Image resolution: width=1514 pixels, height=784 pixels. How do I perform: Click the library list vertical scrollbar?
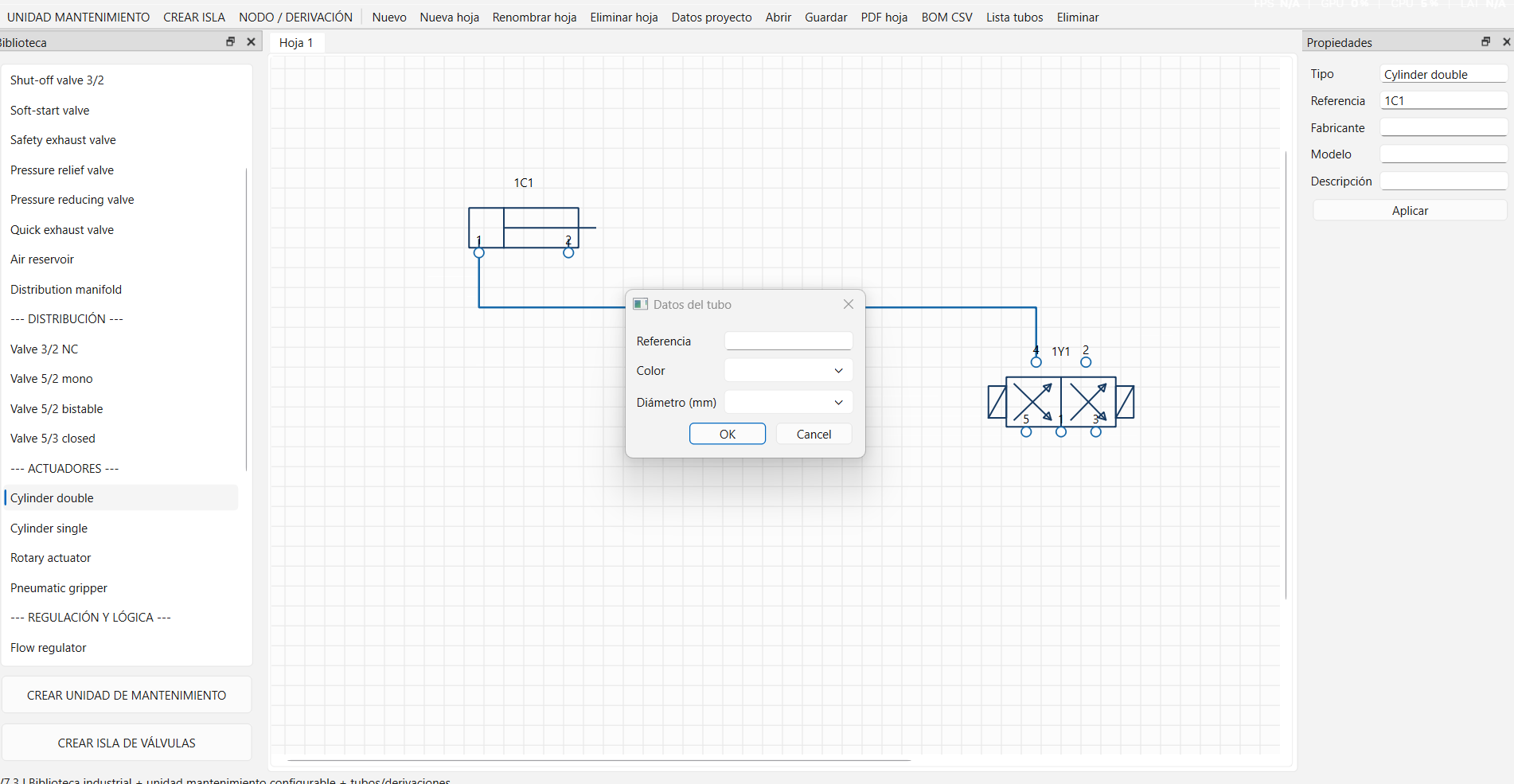pos(246,318)
